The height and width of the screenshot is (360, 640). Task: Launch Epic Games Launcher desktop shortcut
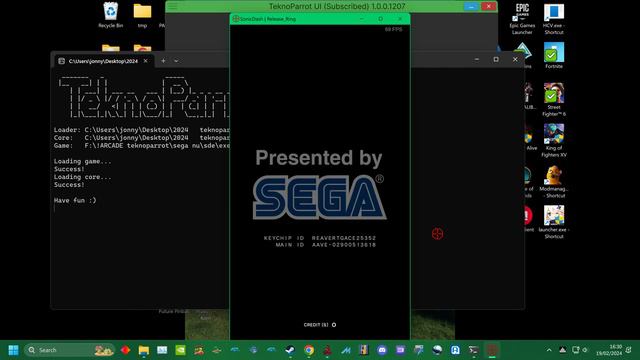tap(522, 19)
